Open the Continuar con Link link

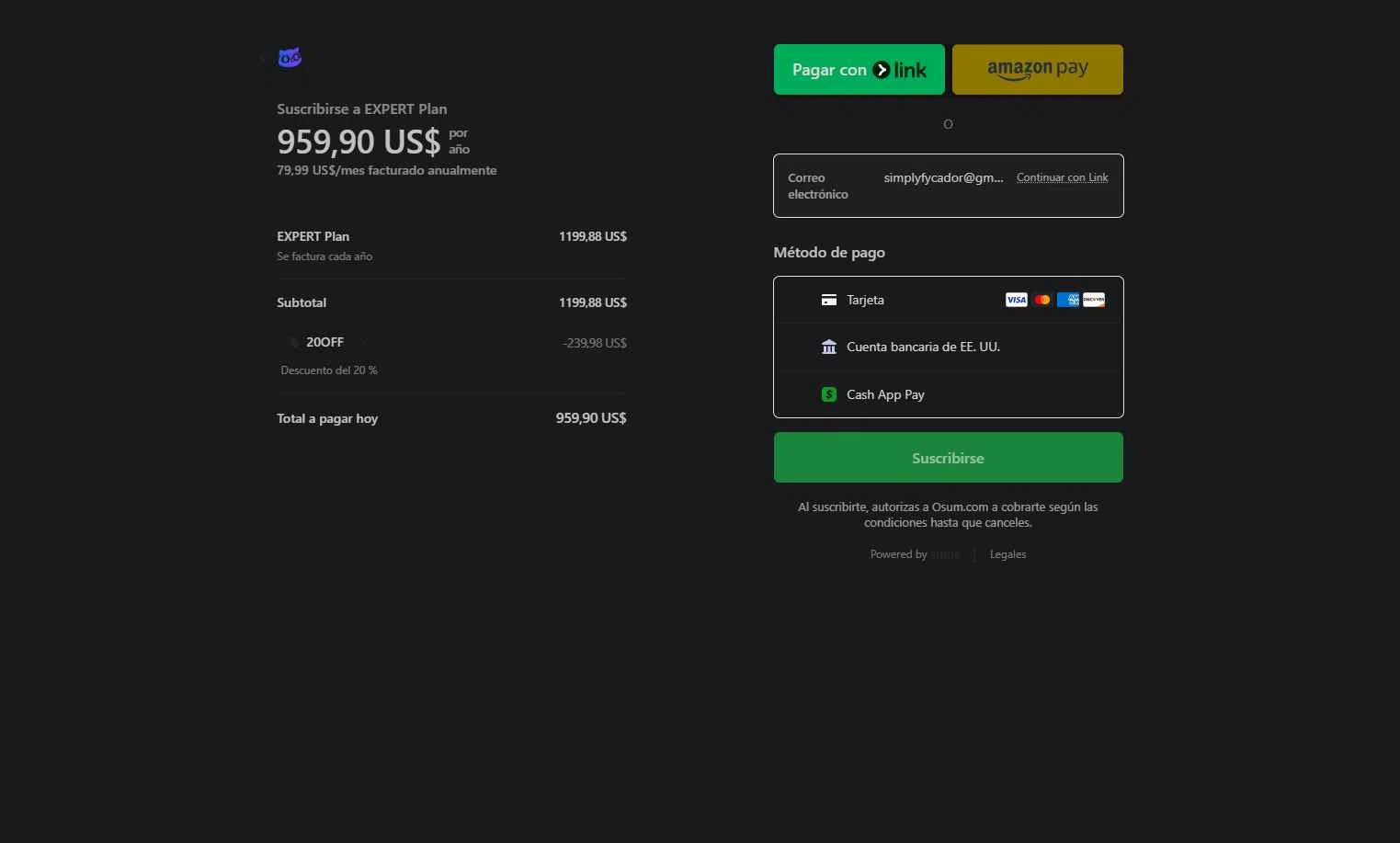(1062, 177)
